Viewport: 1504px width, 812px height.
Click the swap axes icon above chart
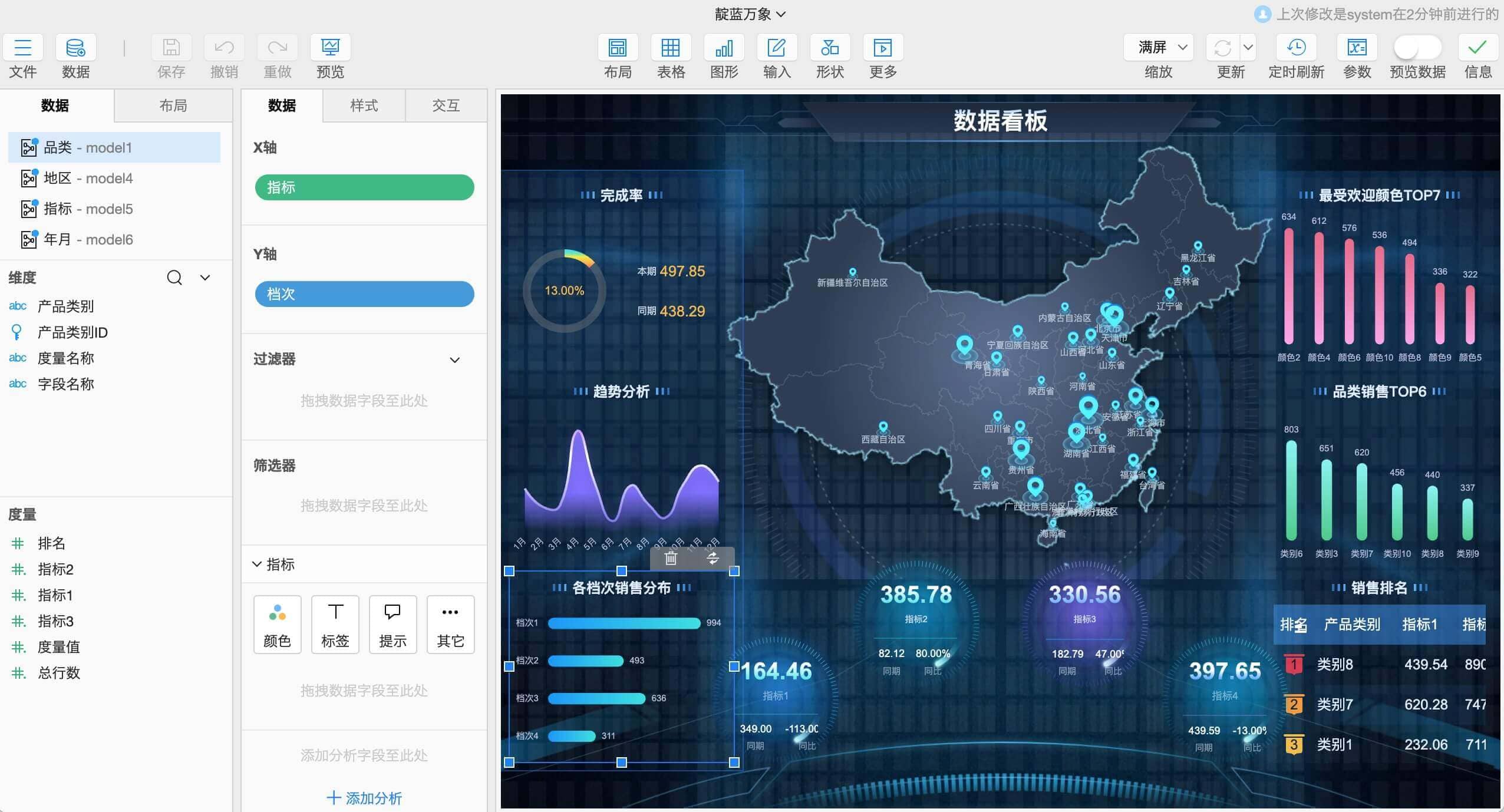(x=713, y=558)
